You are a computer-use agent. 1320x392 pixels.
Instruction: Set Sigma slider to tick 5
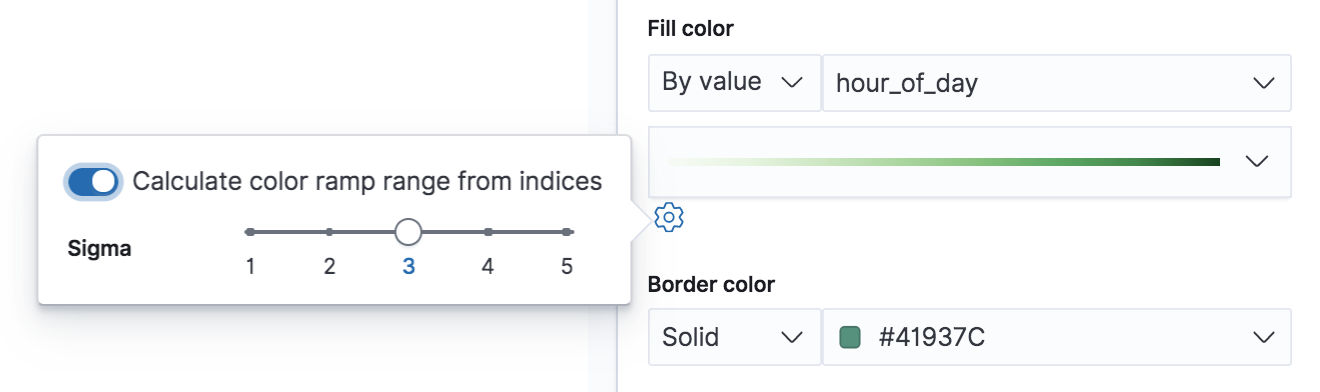[x=567, y=232]
